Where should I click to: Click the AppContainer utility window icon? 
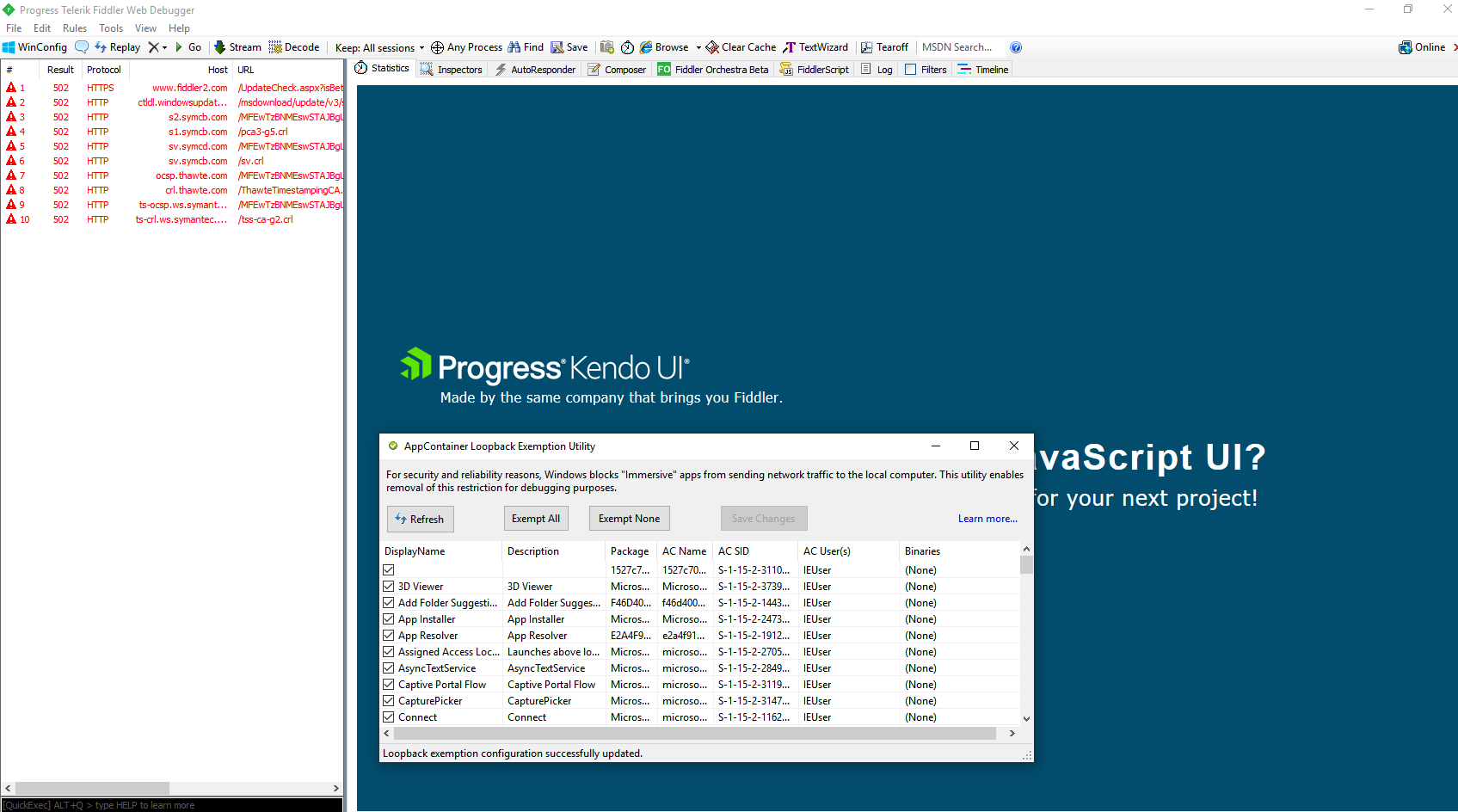click(x=393, y=446)
